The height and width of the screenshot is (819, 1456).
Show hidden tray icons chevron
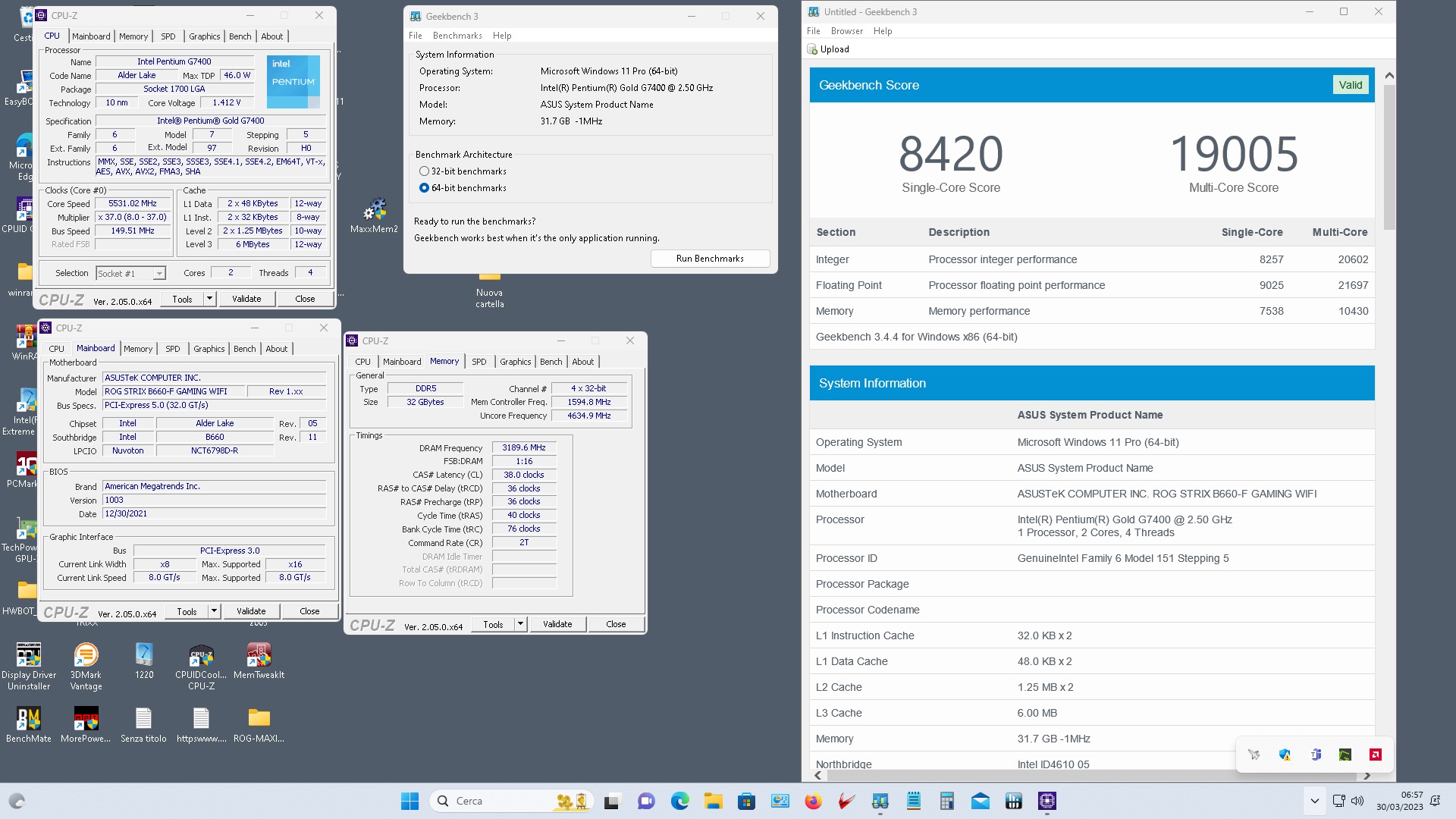tap(1314, 801)
